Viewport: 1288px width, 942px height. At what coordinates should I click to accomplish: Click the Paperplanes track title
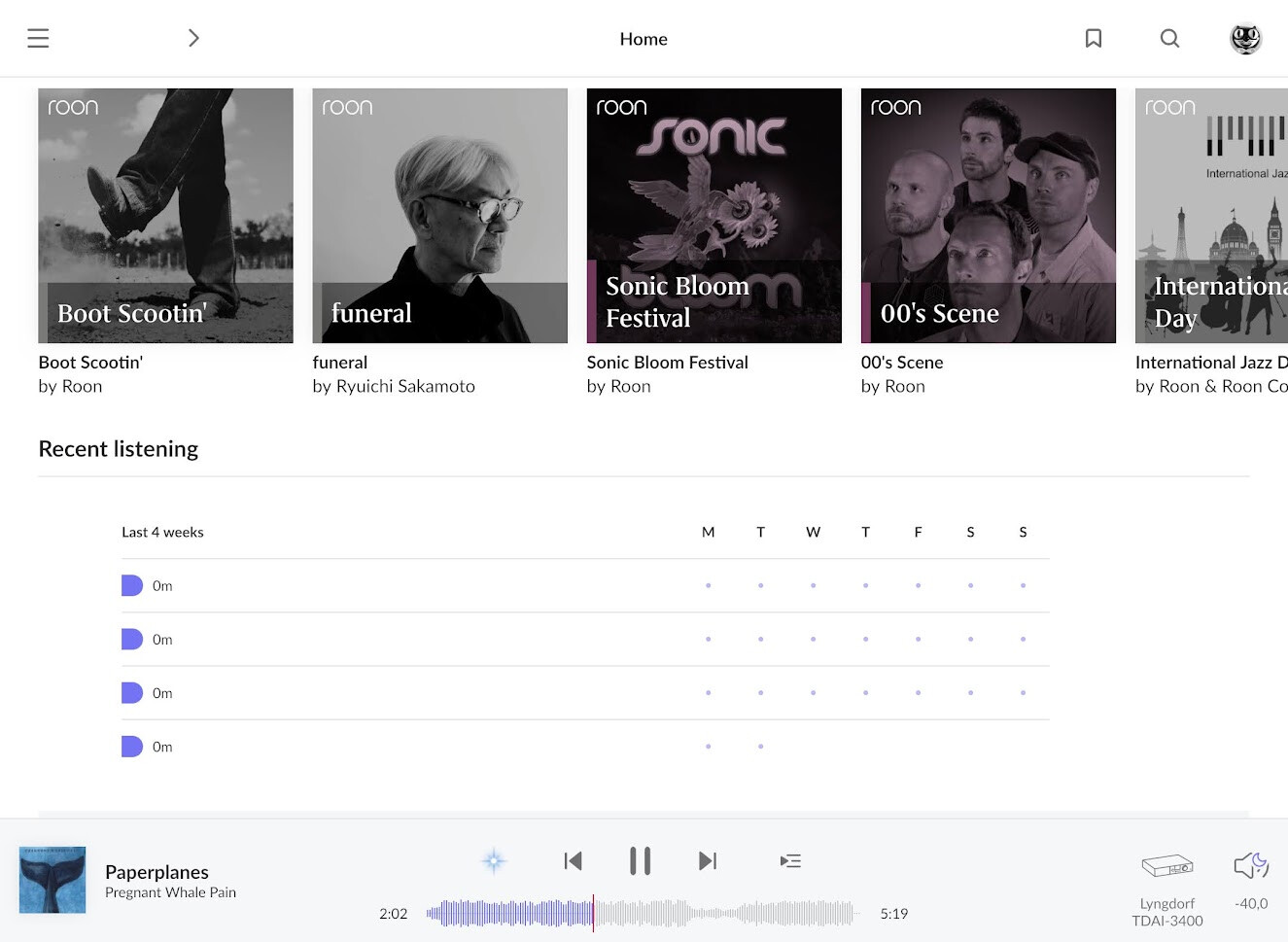157,872
